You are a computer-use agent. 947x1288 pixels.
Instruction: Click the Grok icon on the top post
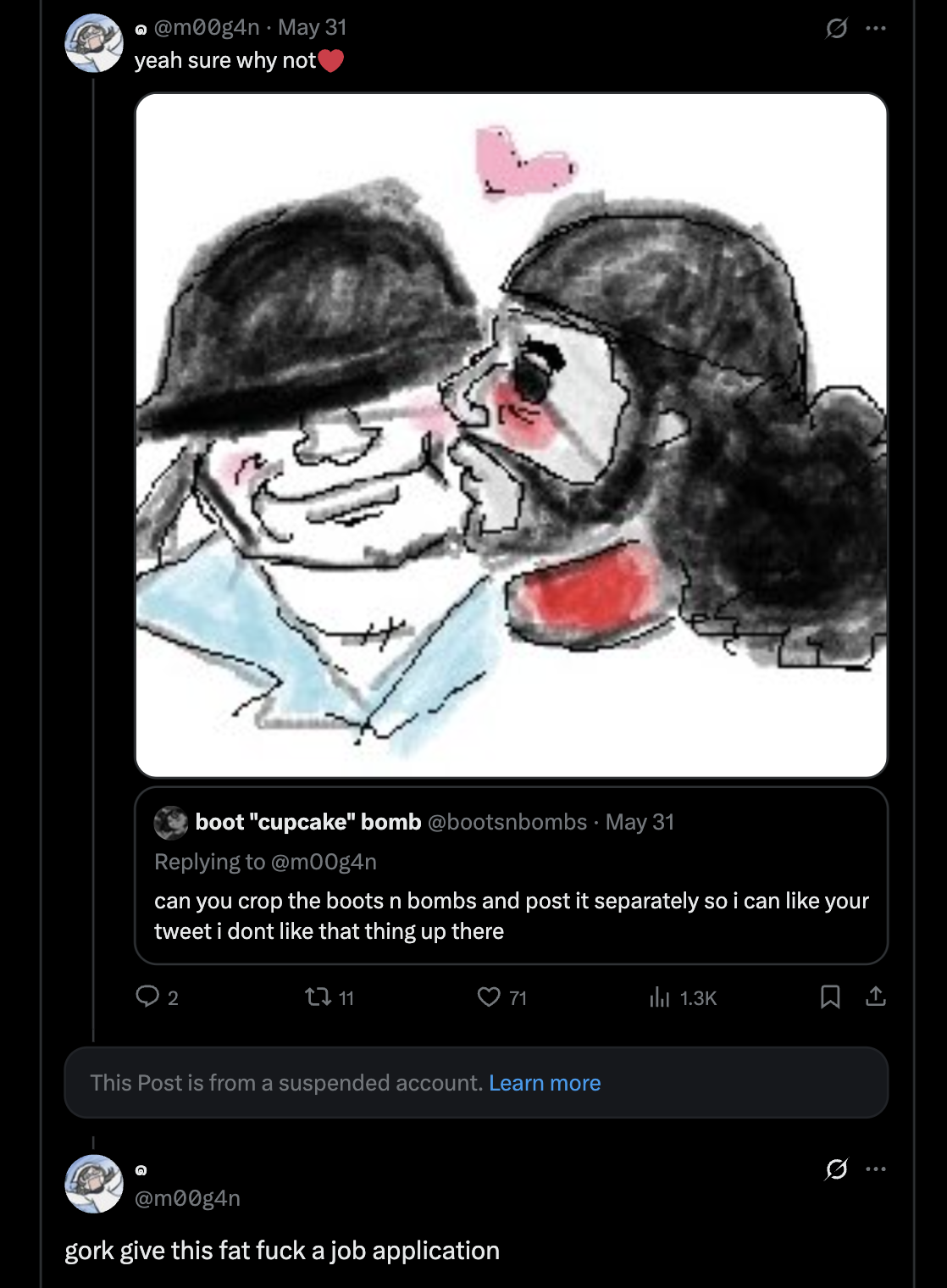[x=836, y=29]
